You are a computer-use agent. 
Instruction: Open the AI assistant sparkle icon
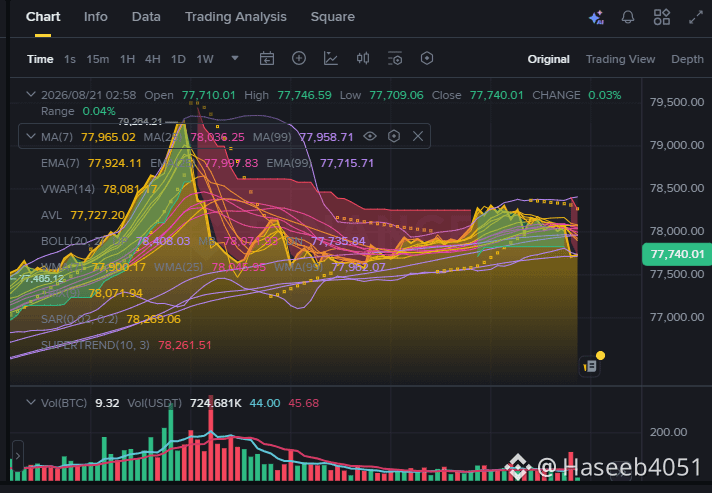pyautogui.click(x=596, y=17)
